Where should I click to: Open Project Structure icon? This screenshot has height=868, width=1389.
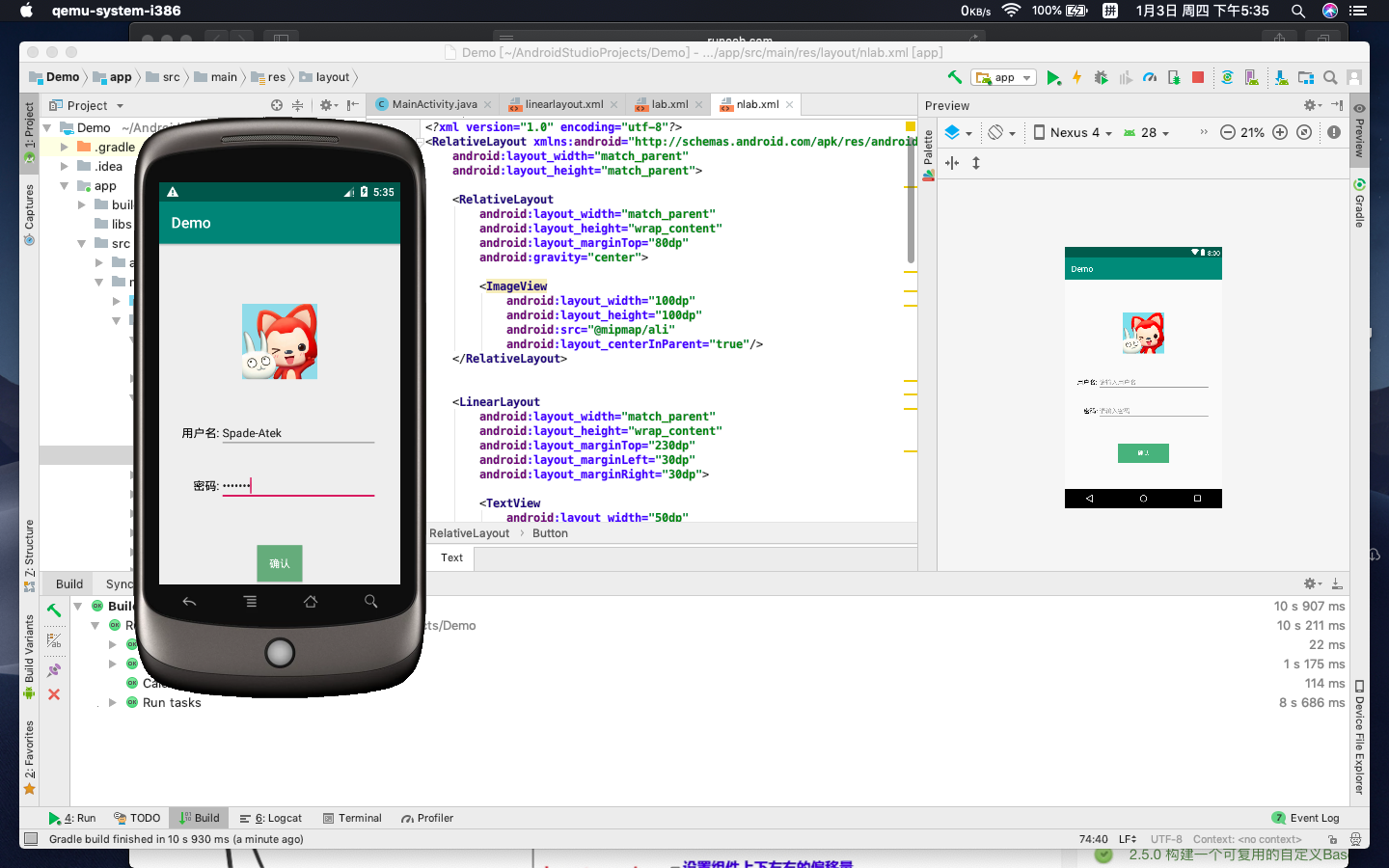pos(1306,77)
